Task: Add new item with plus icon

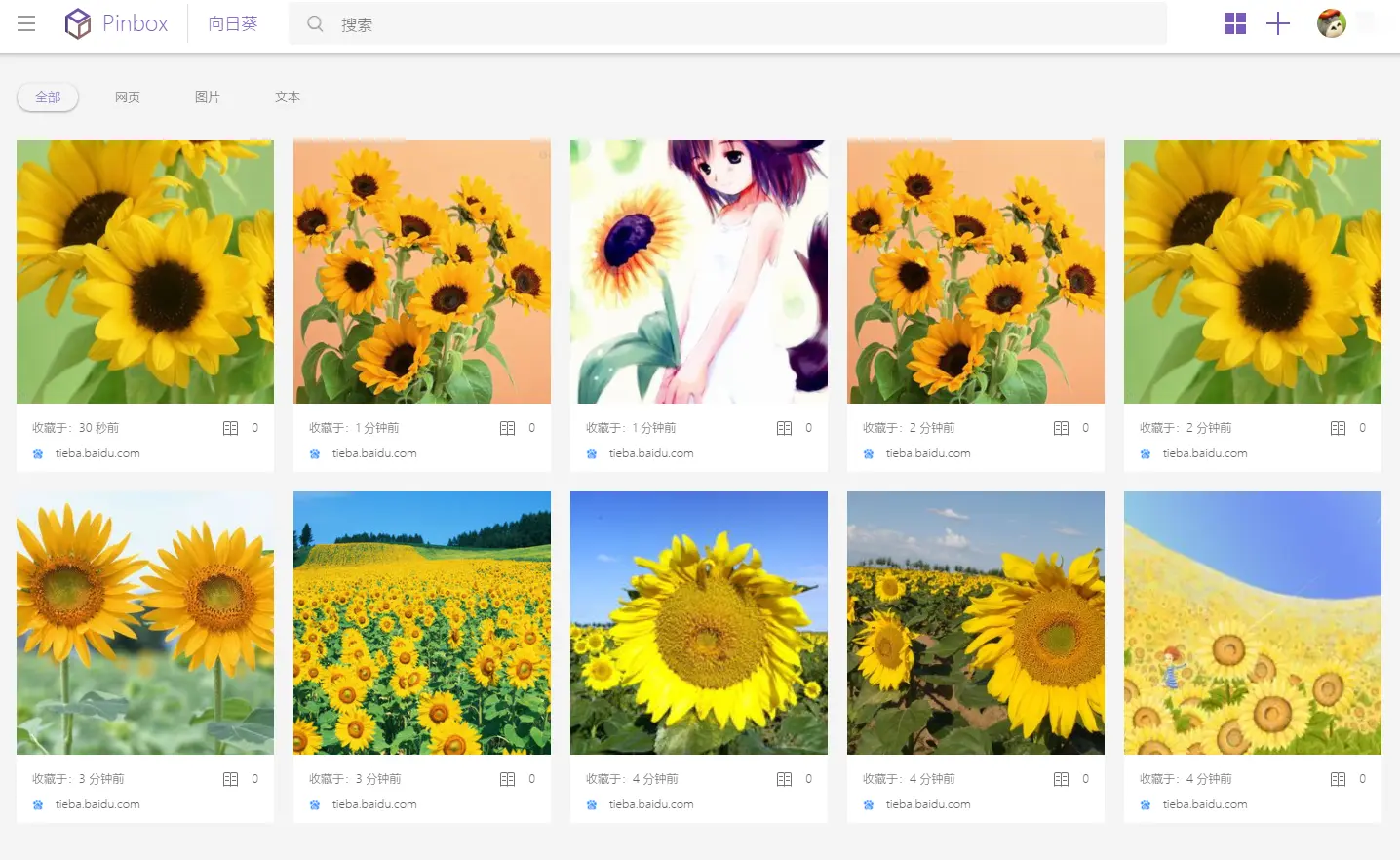Action: (1278, 23)
